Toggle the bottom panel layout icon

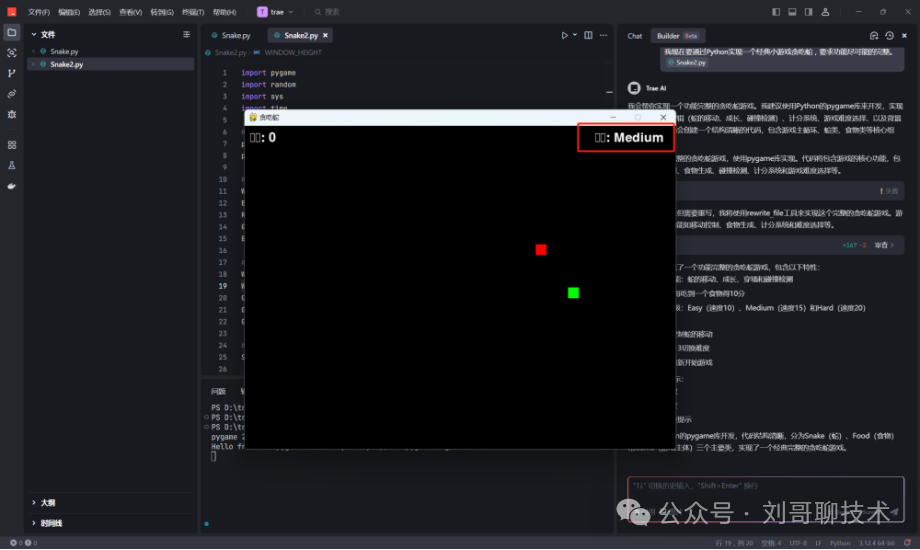tap(792, 12)
